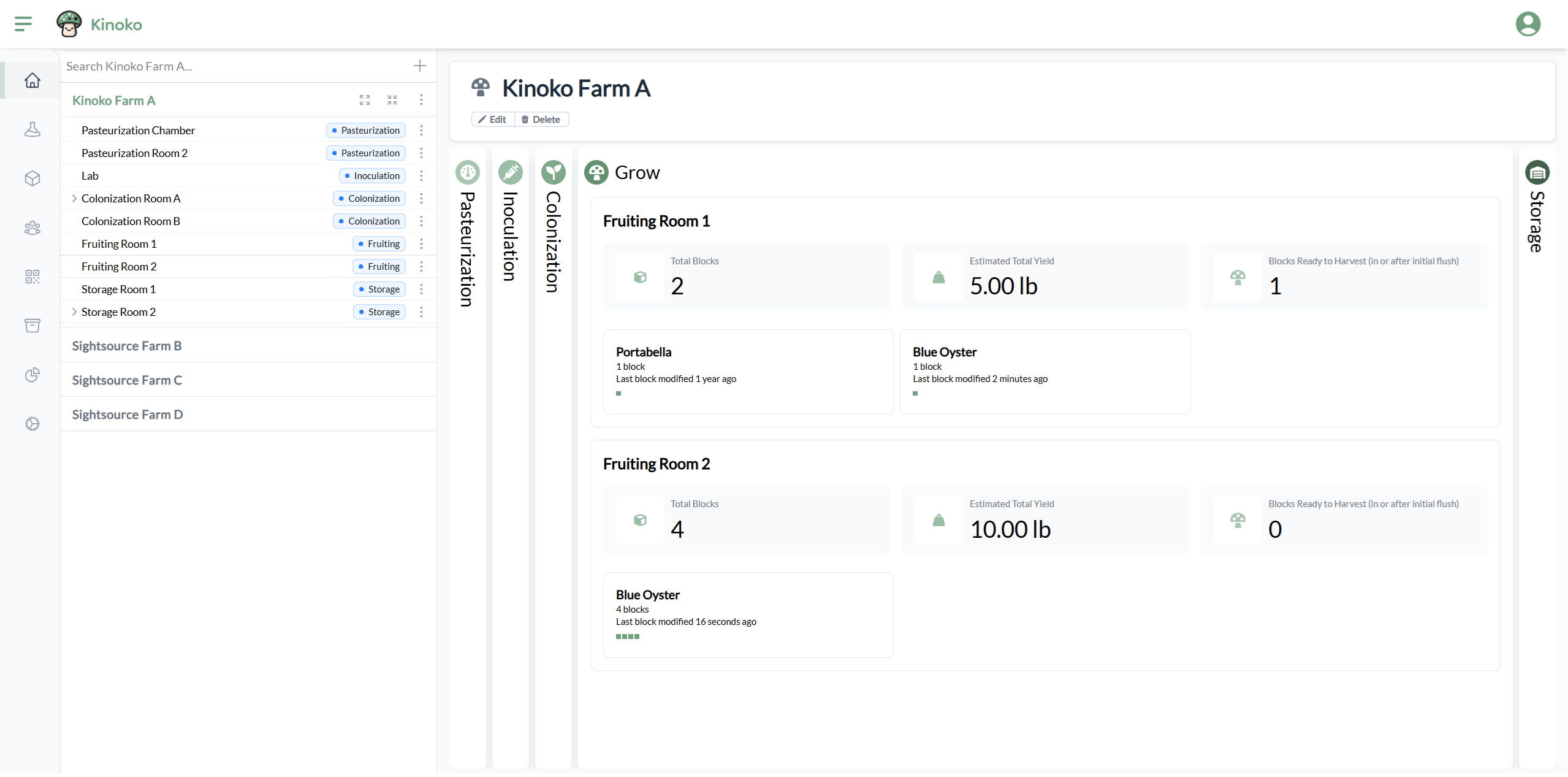
Task: Open settings gear in sidebar
Action: coord(32,424)
